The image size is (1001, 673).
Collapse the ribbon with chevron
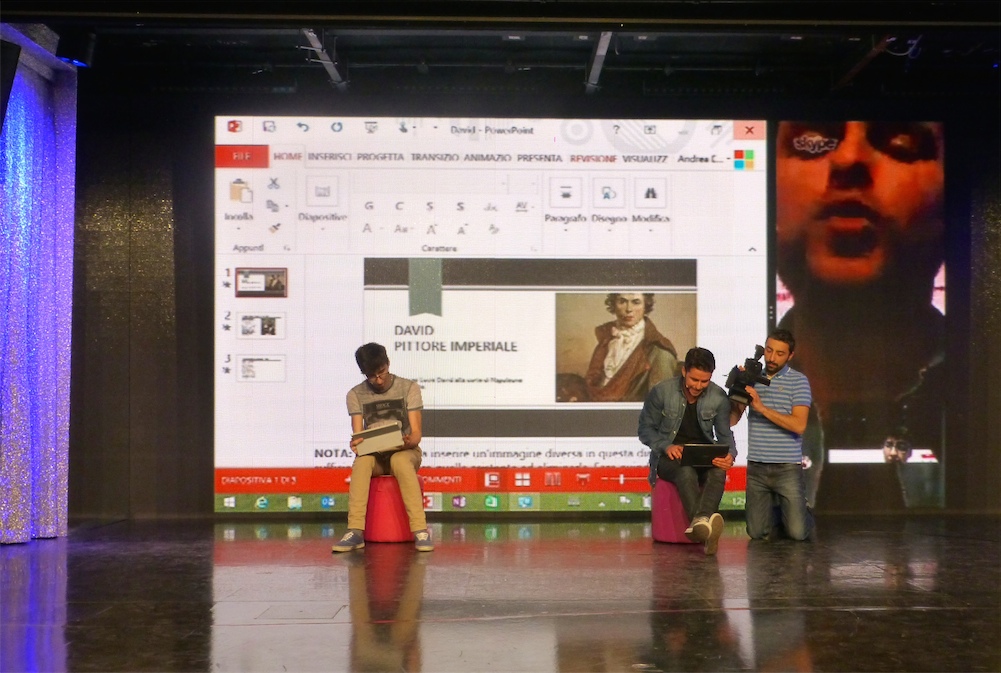pyautogui.click(x=752, y=250)
